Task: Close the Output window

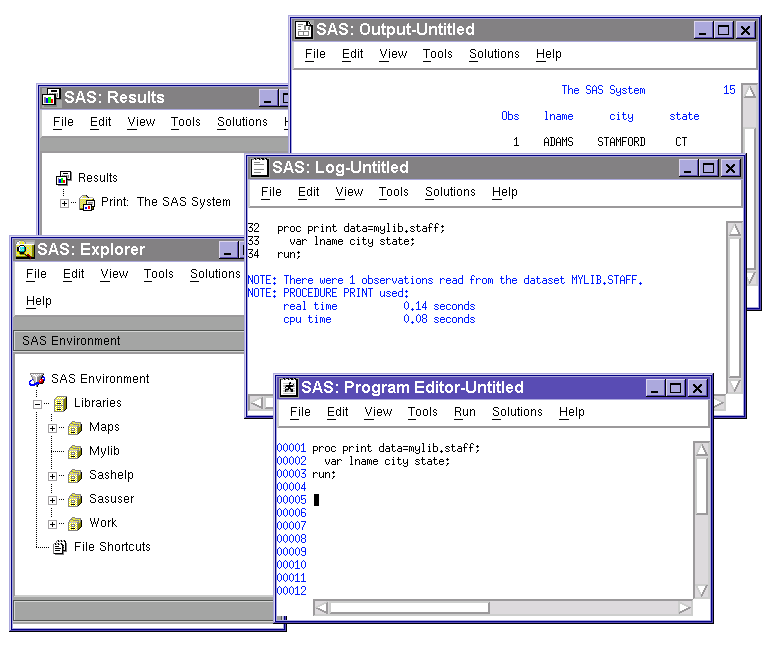Action: tap(745, 30)
